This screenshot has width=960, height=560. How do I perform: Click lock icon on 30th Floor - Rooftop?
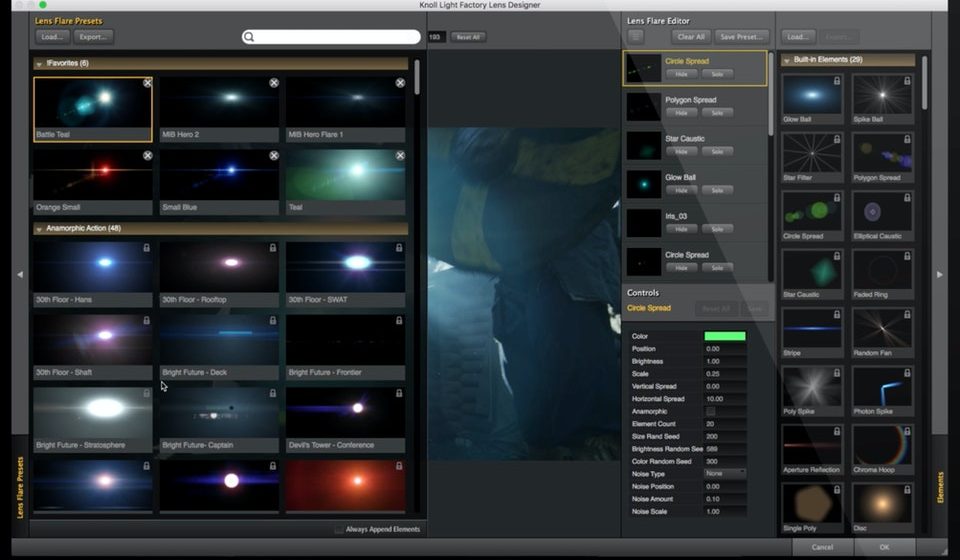pyautogui.click(x=272, y=248)
